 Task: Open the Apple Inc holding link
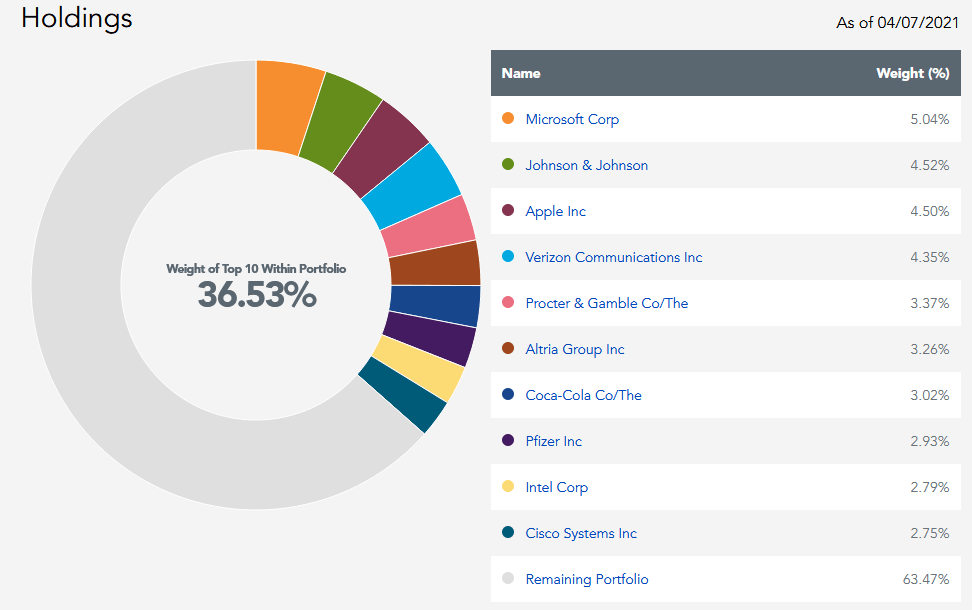[x=555, y=211]
